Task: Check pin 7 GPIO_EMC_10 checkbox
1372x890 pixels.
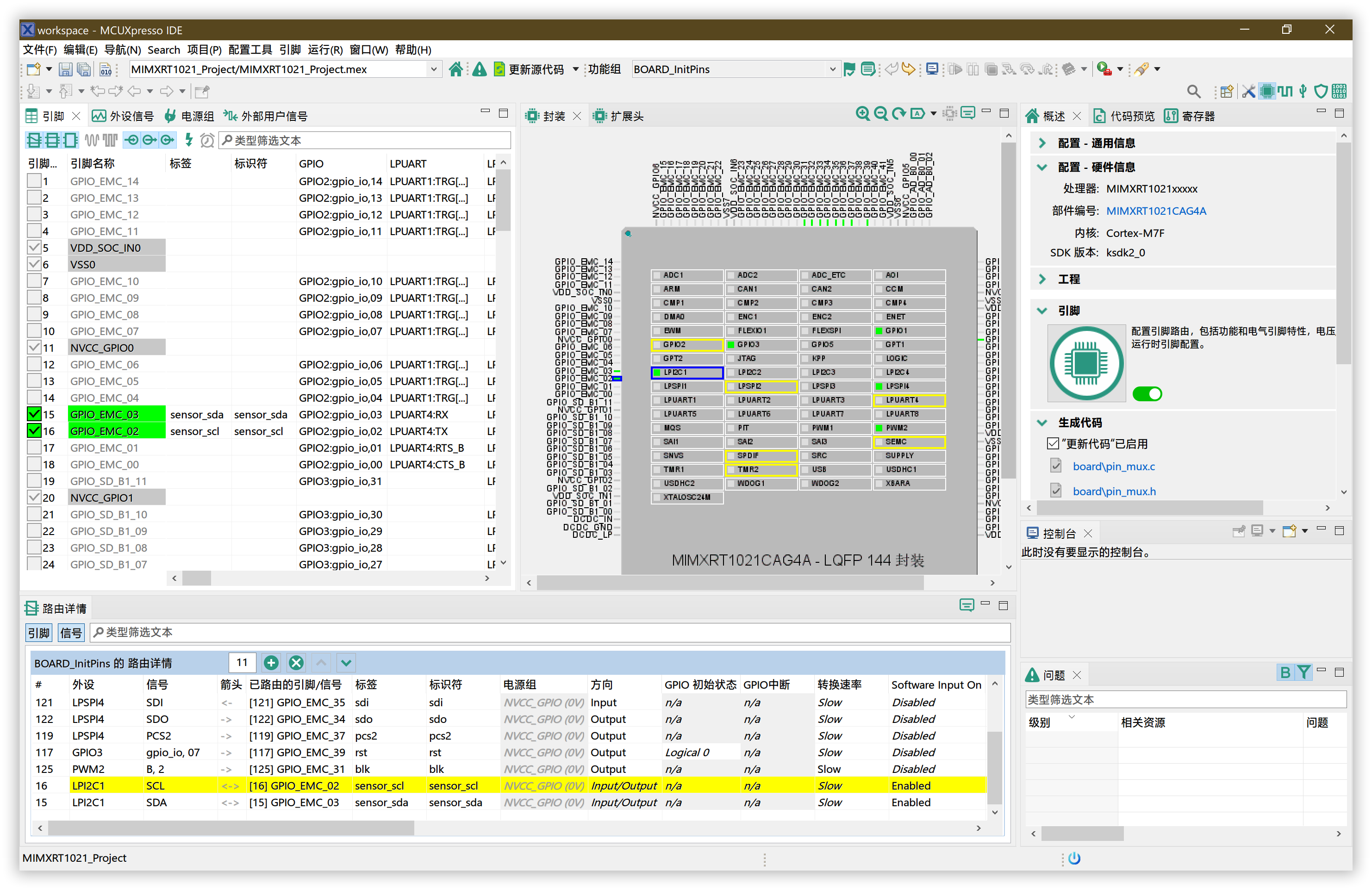Action: tap(34, 281)
